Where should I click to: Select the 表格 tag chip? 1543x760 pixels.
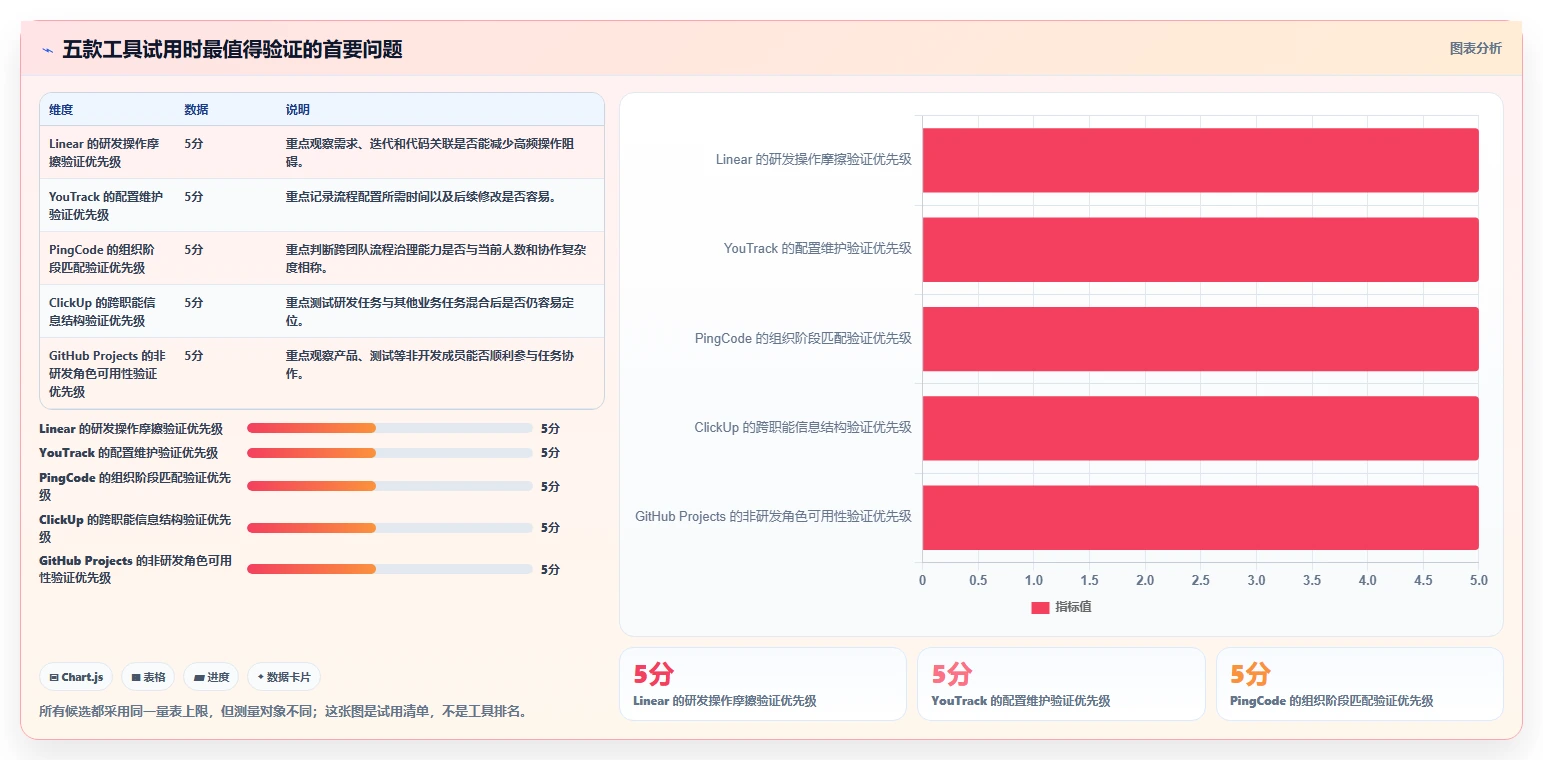click(148, 677)
